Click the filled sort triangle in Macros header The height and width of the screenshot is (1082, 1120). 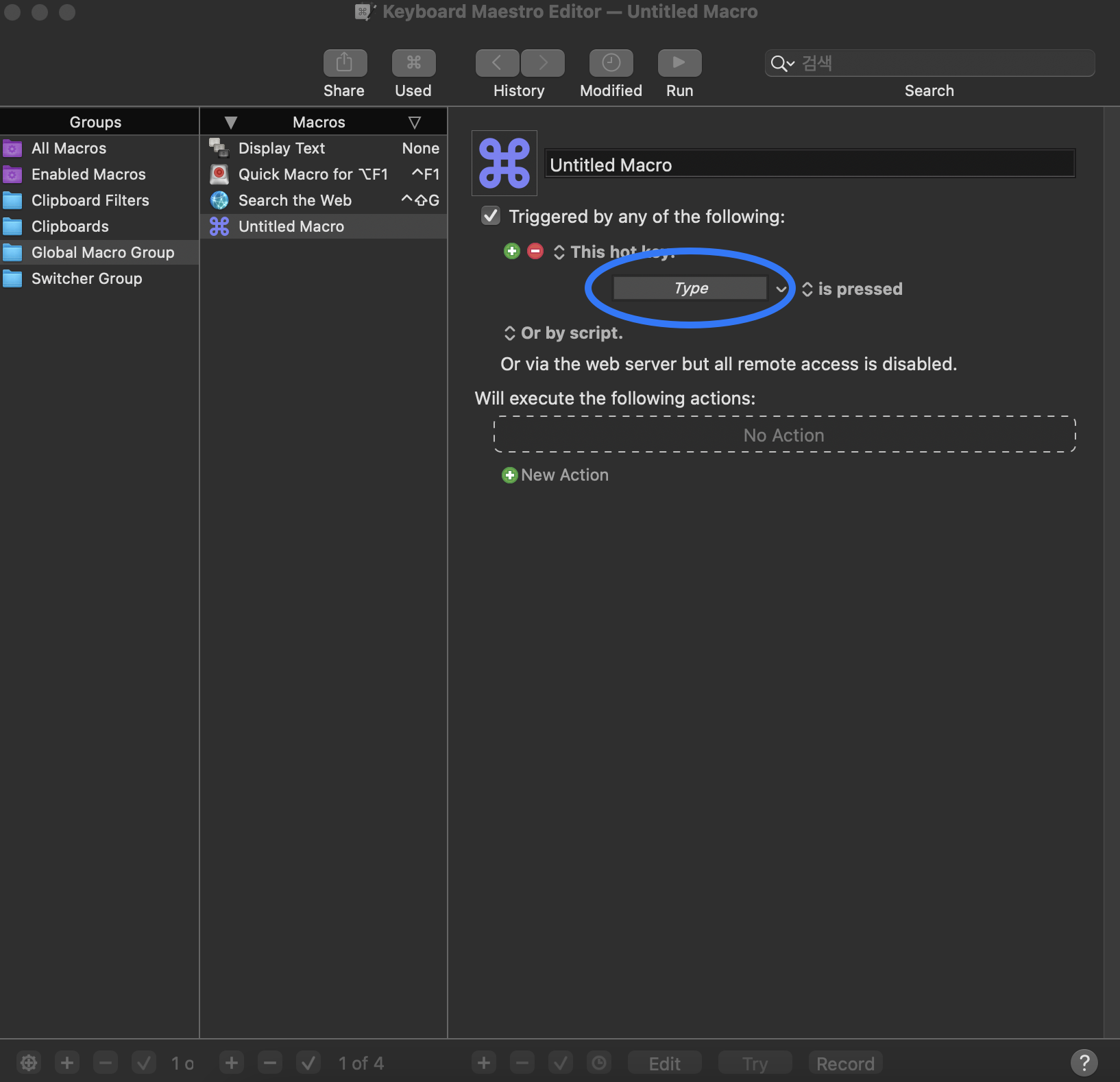(x=231, y=123)
